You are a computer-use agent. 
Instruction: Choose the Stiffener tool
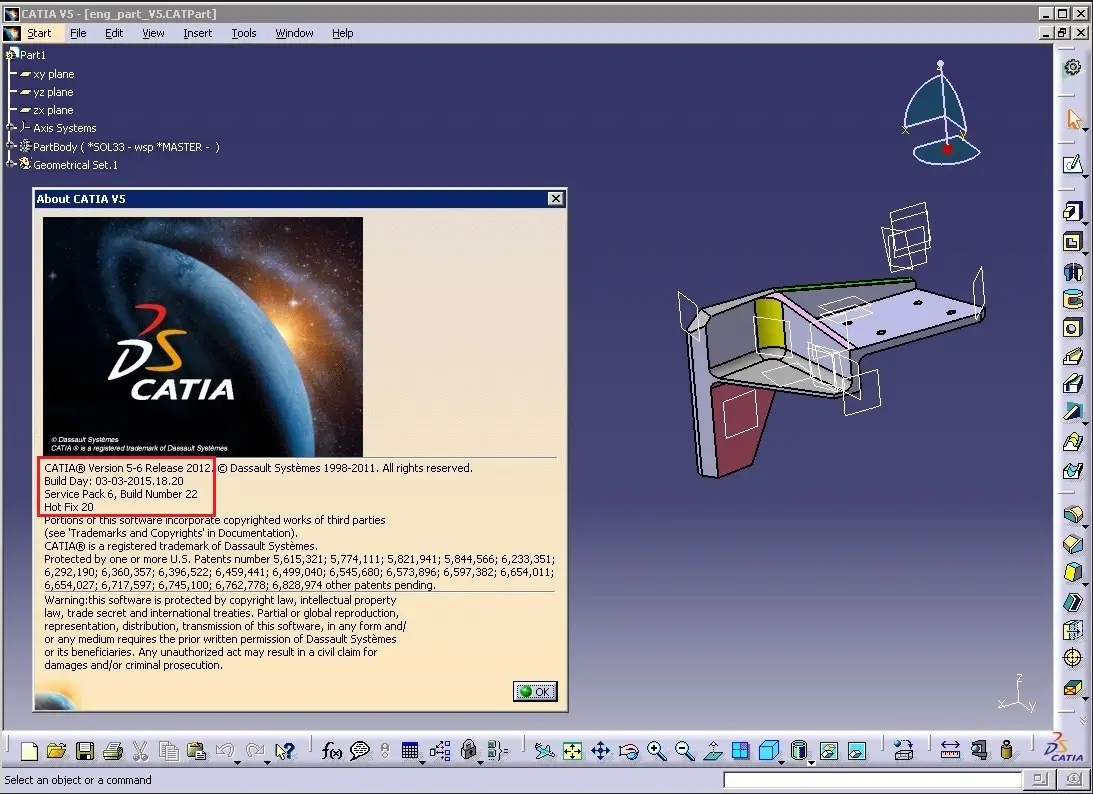pos(1073,411)
